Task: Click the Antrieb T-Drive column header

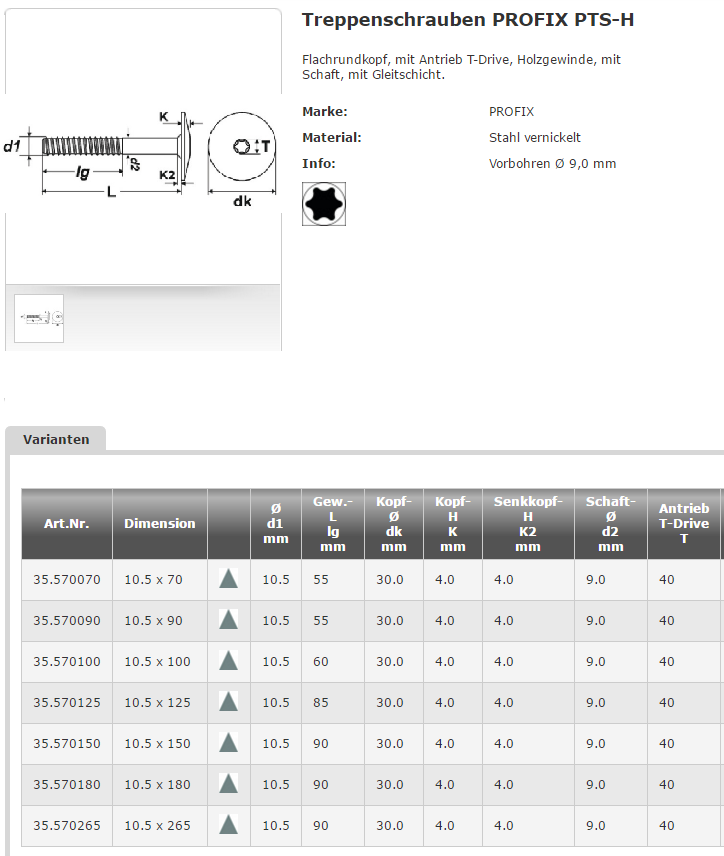Action: coord(684,523)
